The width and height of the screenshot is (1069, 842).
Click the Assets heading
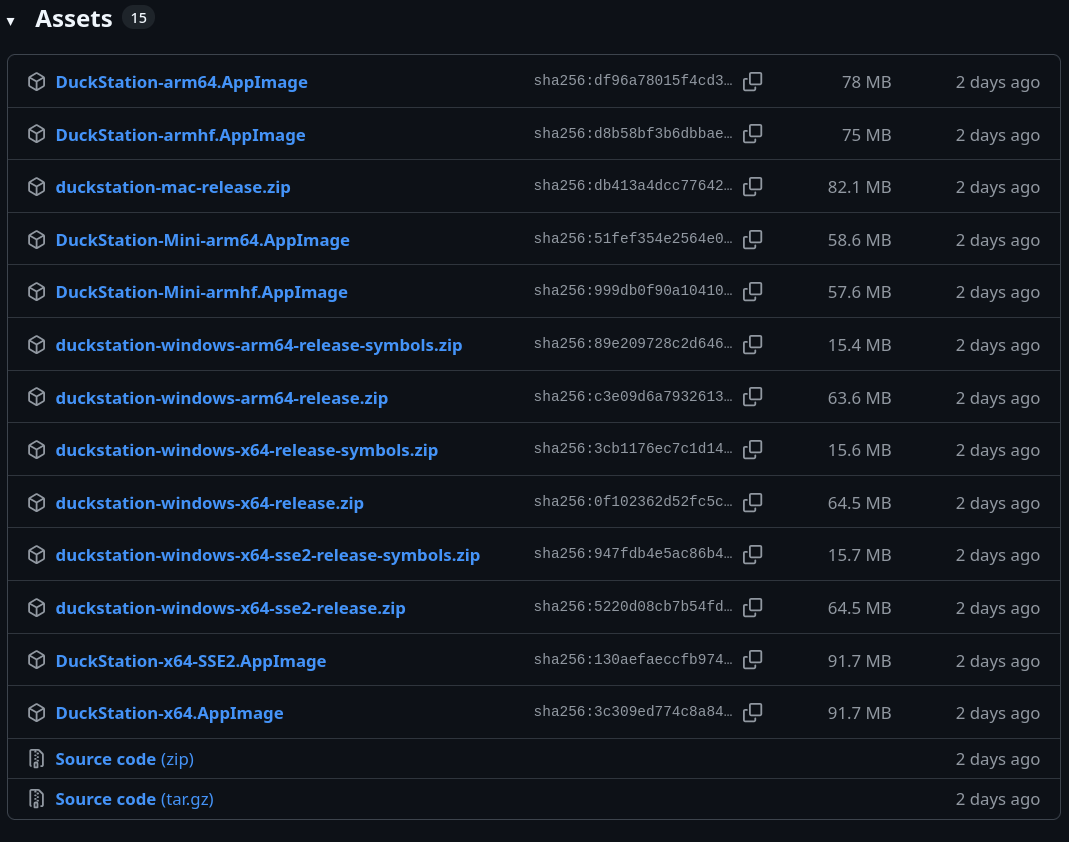[x=74, y=18]
